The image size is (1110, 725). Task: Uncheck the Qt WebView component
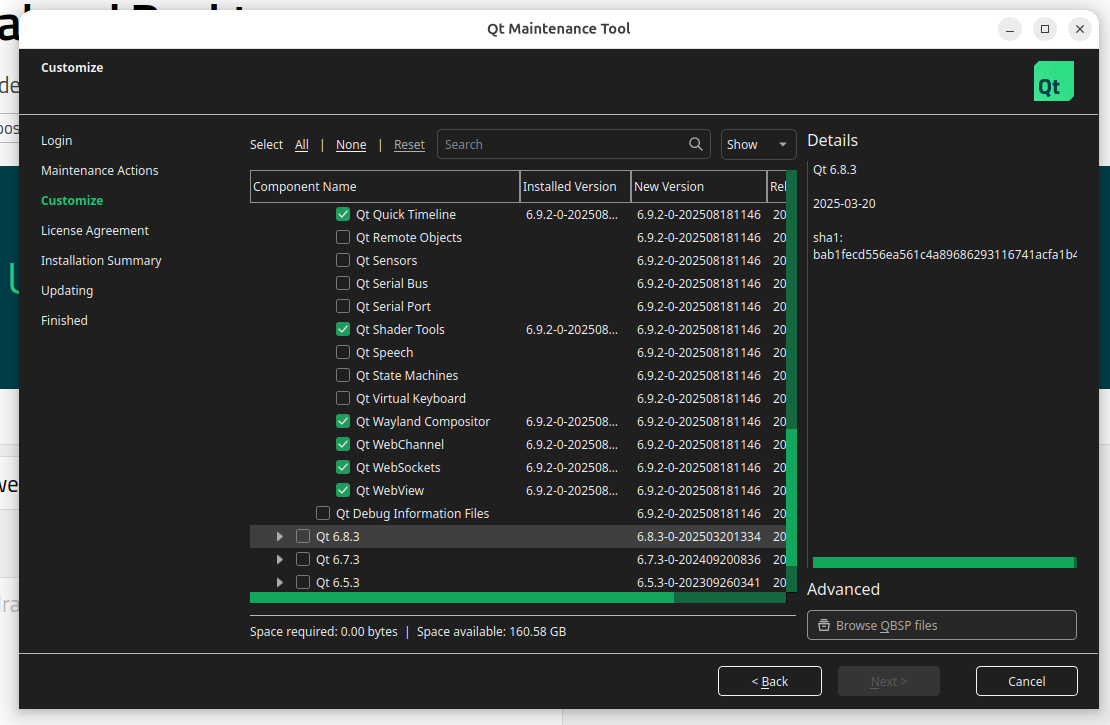pyautogui.click(x=343, y=490)
